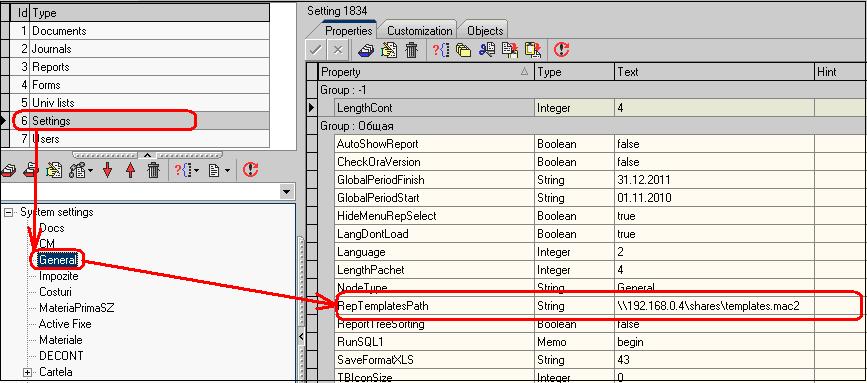This screenshot has width=867, height=383.
Task: Apply changes with the checkmark button
Action: pyautogui.click(x=315, y=50)
